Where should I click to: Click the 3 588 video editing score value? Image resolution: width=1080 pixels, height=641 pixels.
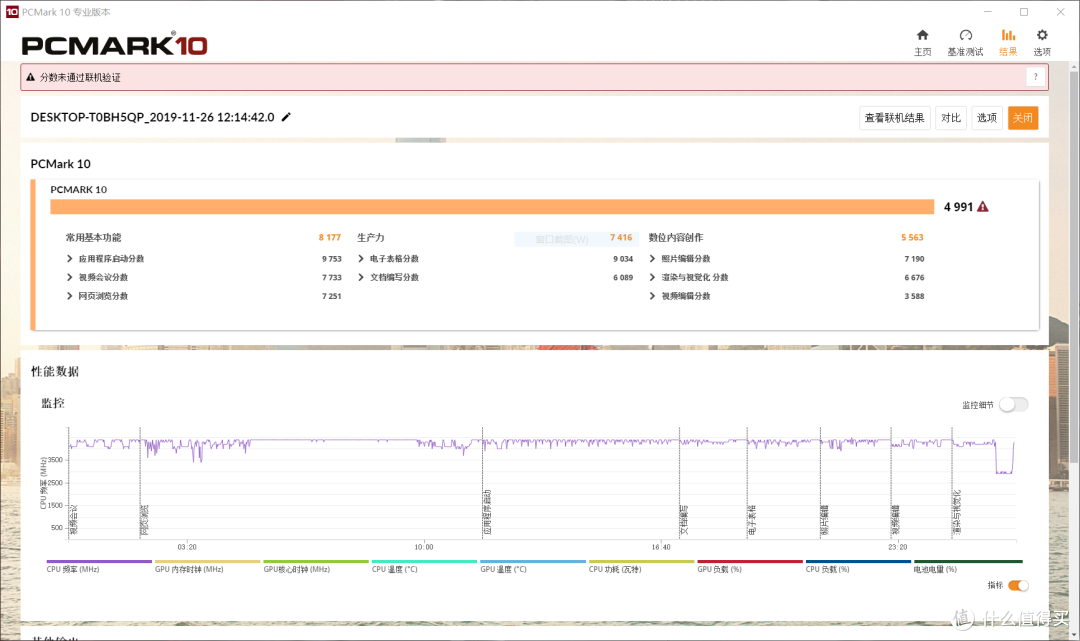(914, 296)
